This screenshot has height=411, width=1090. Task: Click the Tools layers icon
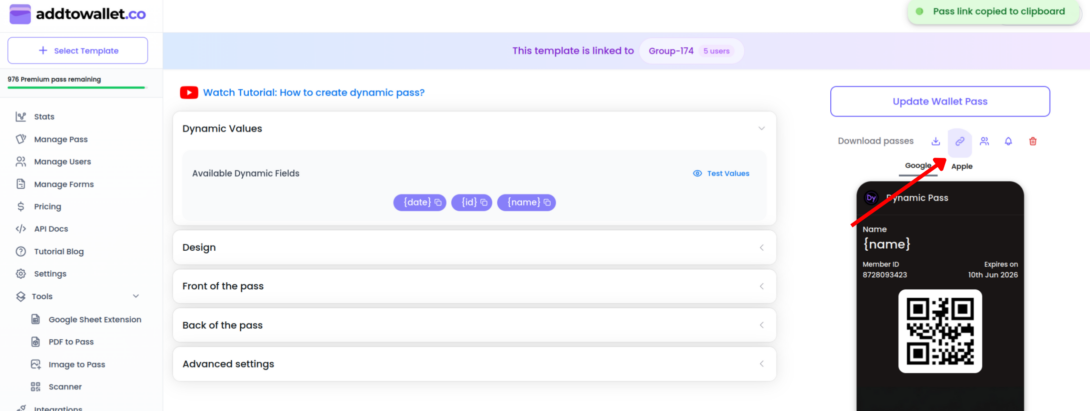click(x=21, y=296)
